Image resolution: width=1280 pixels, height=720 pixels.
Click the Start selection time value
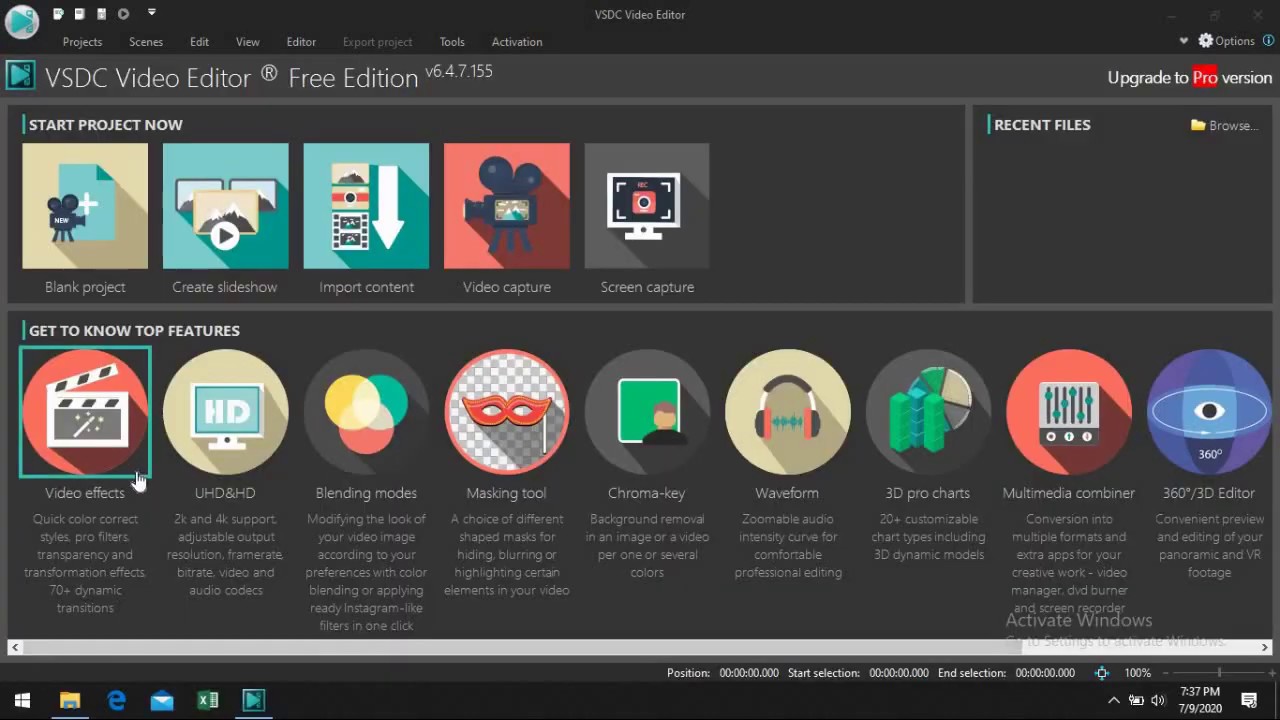(x=899, y=673)
